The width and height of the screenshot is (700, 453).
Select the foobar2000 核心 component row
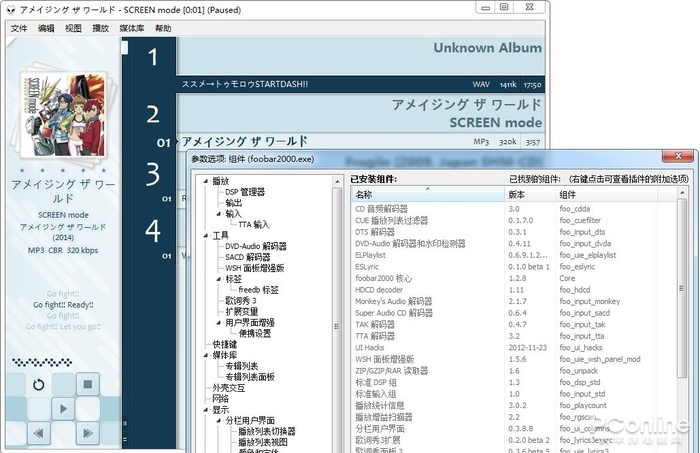click(x=514, y=278)
